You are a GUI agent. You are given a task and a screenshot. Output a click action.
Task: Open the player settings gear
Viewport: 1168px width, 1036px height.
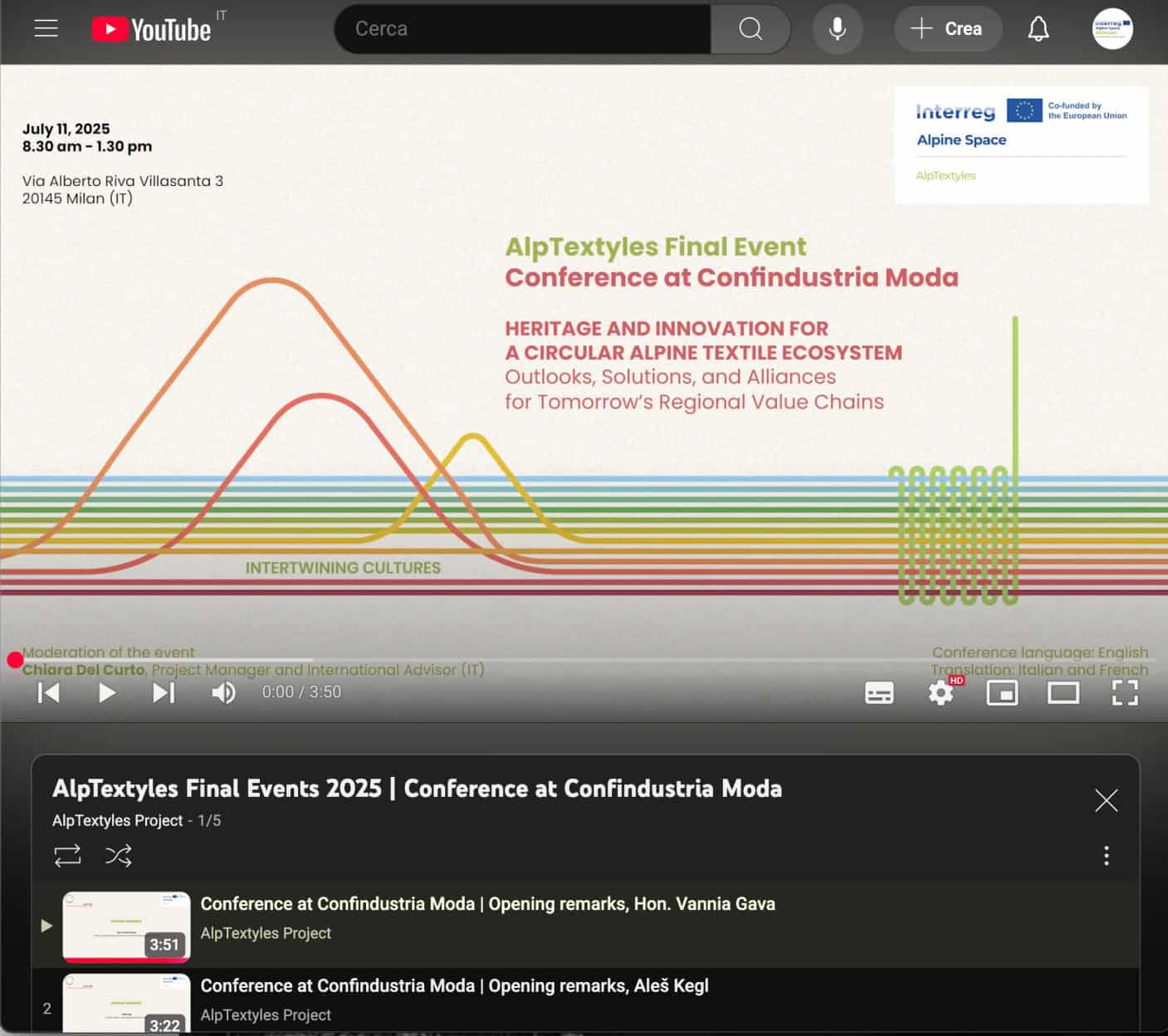coord(941,692)
